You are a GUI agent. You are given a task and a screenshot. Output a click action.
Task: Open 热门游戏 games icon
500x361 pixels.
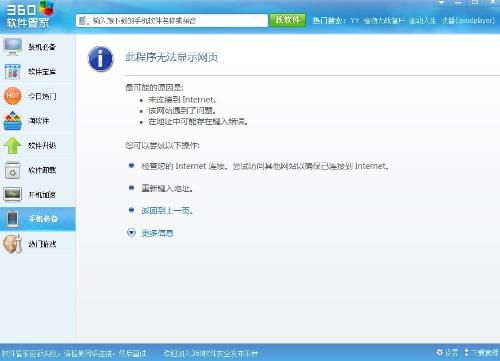pyautogui.click(x=13, y=244)
